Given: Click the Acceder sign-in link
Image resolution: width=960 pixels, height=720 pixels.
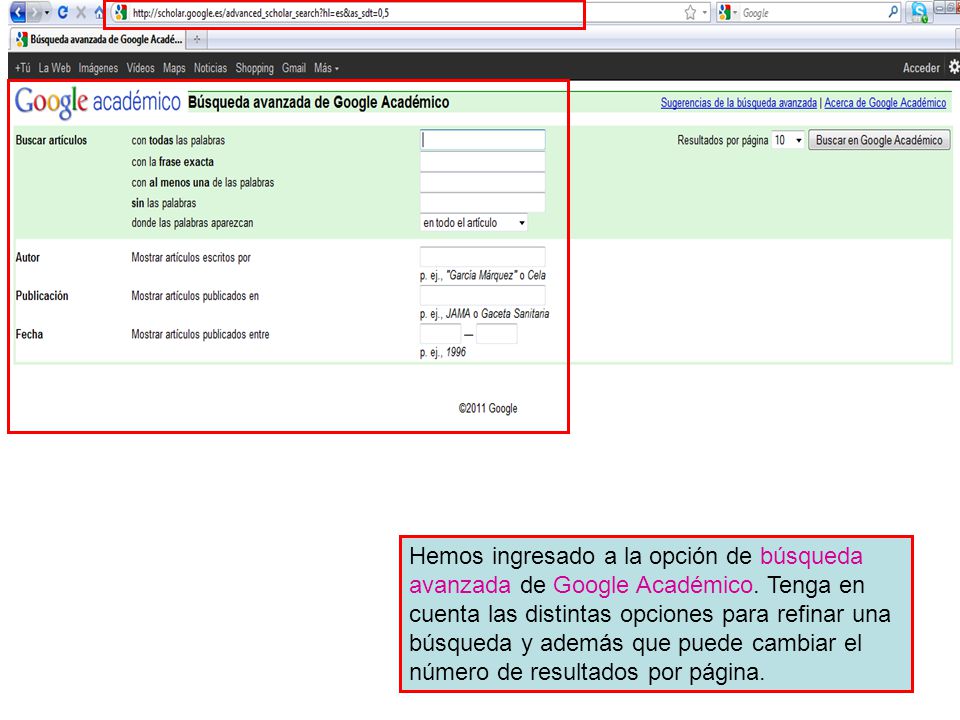Looking at the screenshot, I should click(x=921, y=68).
